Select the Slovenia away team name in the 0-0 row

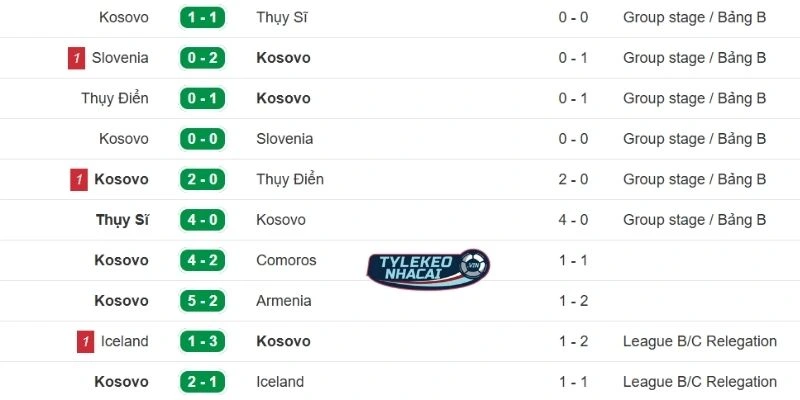tap(285, 139)
